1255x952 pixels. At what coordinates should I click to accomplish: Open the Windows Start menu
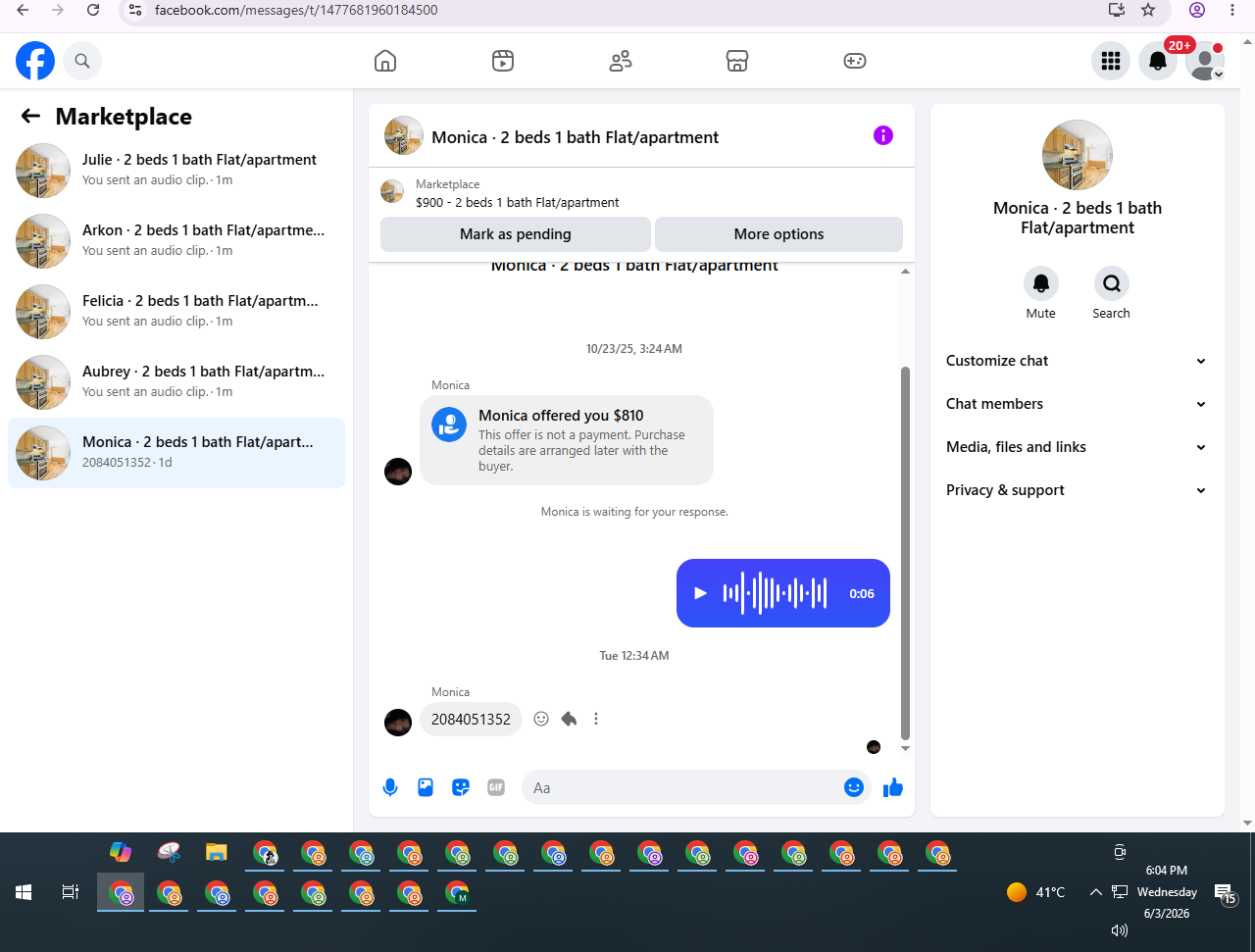point(24,892)
